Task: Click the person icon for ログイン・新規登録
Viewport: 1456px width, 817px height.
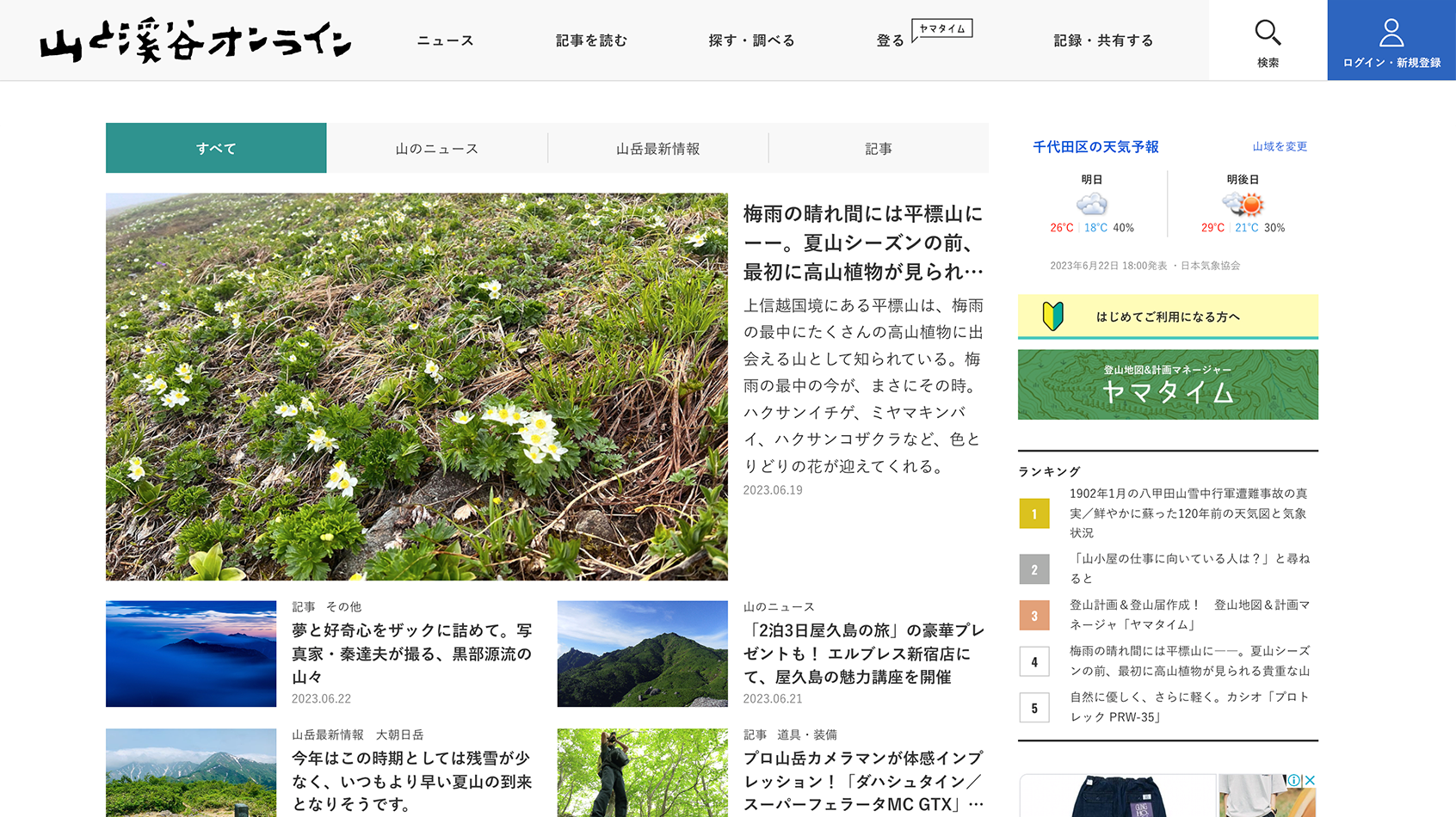Action: pos(1390,33)
